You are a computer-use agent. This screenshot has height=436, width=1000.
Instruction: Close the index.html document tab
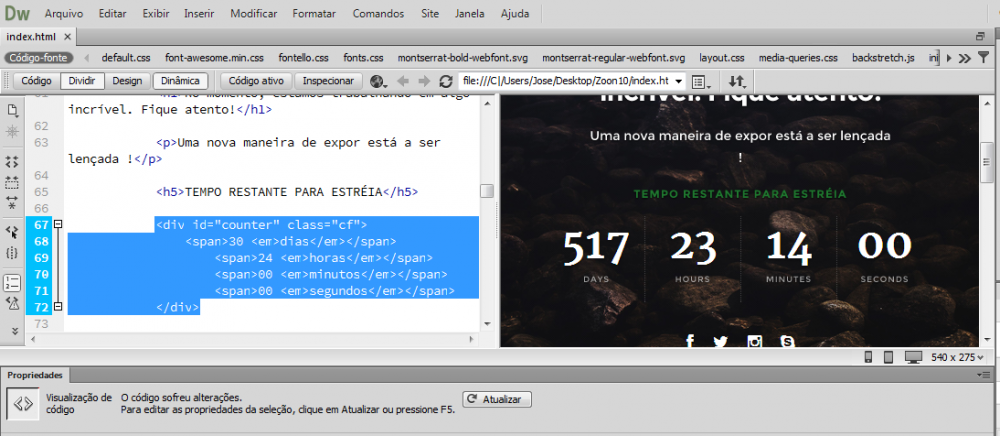pyautogui.click(x=67, y=36)
